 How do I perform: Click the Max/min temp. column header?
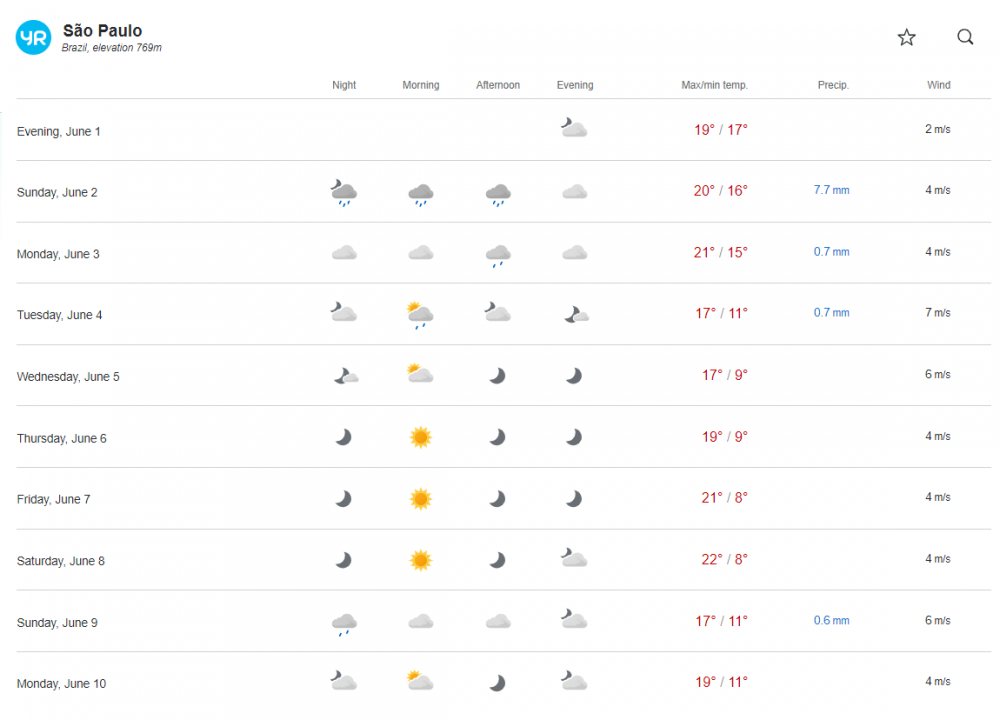[x=714, y=85]
